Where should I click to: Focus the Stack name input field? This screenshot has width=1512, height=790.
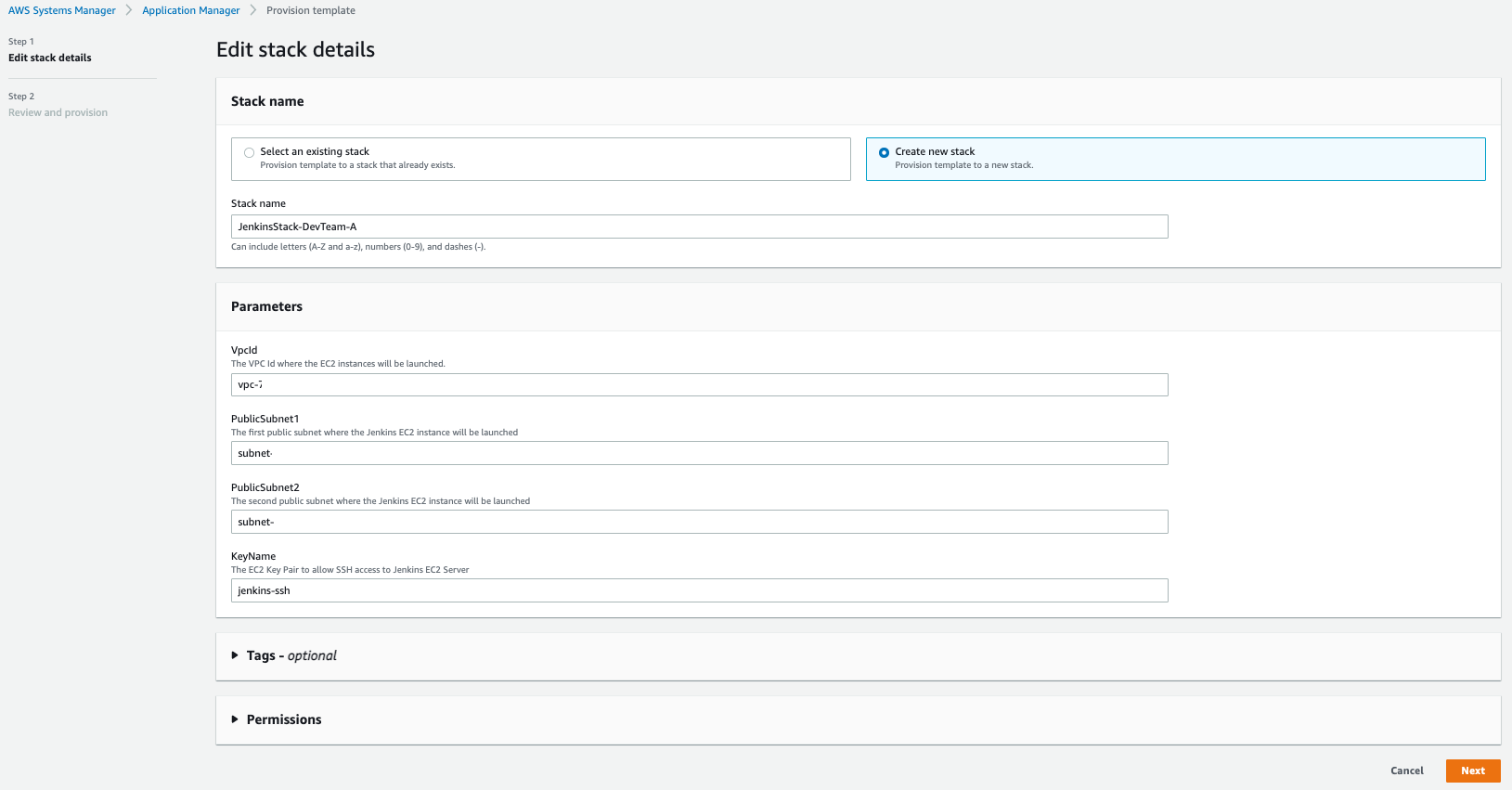700,227
